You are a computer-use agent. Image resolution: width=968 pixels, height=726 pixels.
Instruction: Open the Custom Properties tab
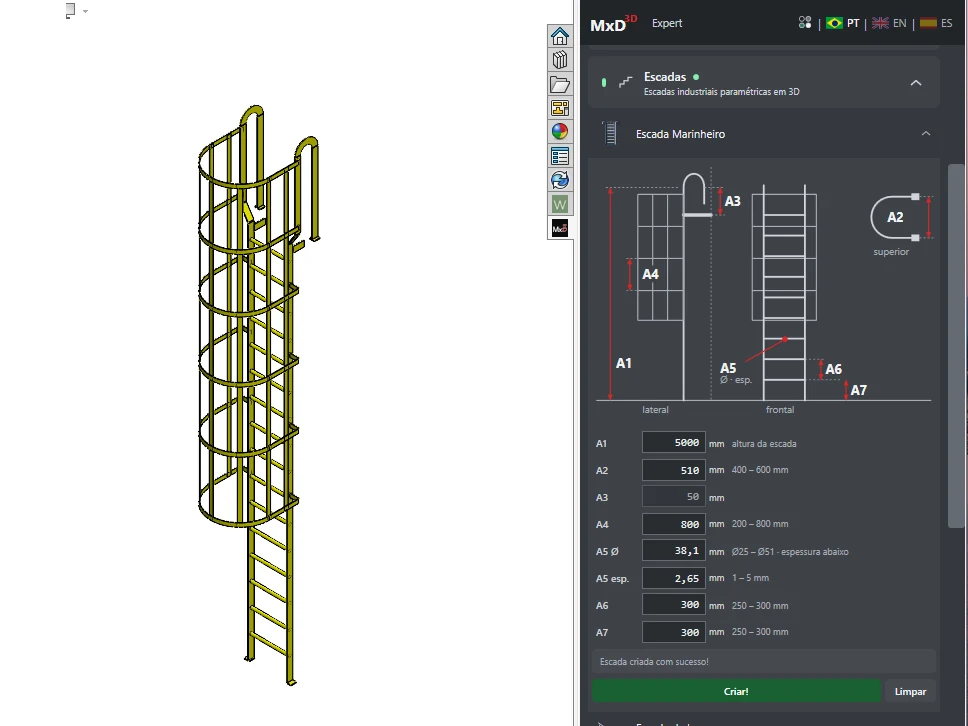tap(560, 156)
